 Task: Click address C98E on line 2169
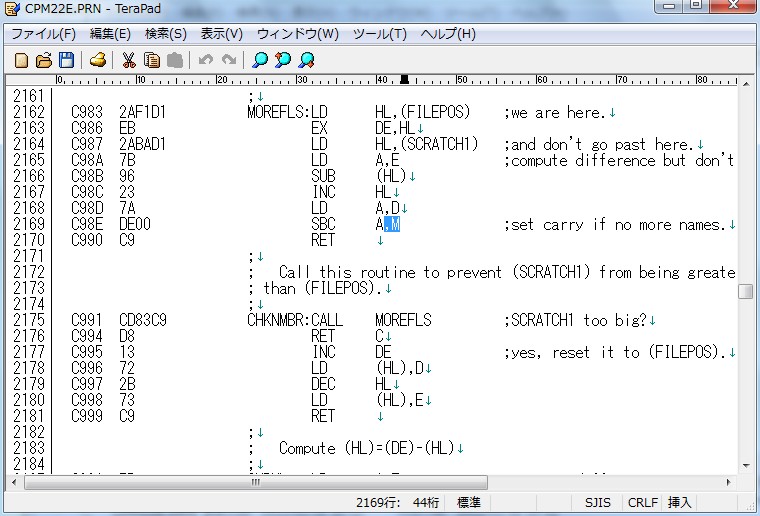tap(87, 224)
